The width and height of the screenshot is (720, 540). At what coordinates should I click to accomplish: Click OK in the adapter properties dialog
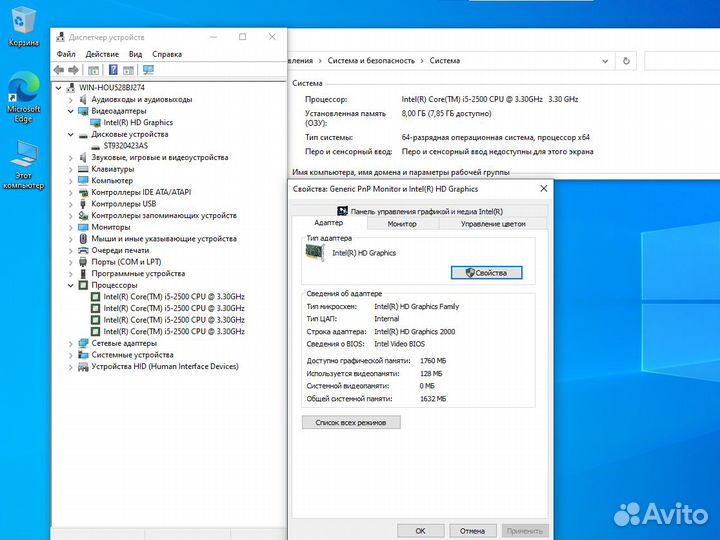point(421,531)
